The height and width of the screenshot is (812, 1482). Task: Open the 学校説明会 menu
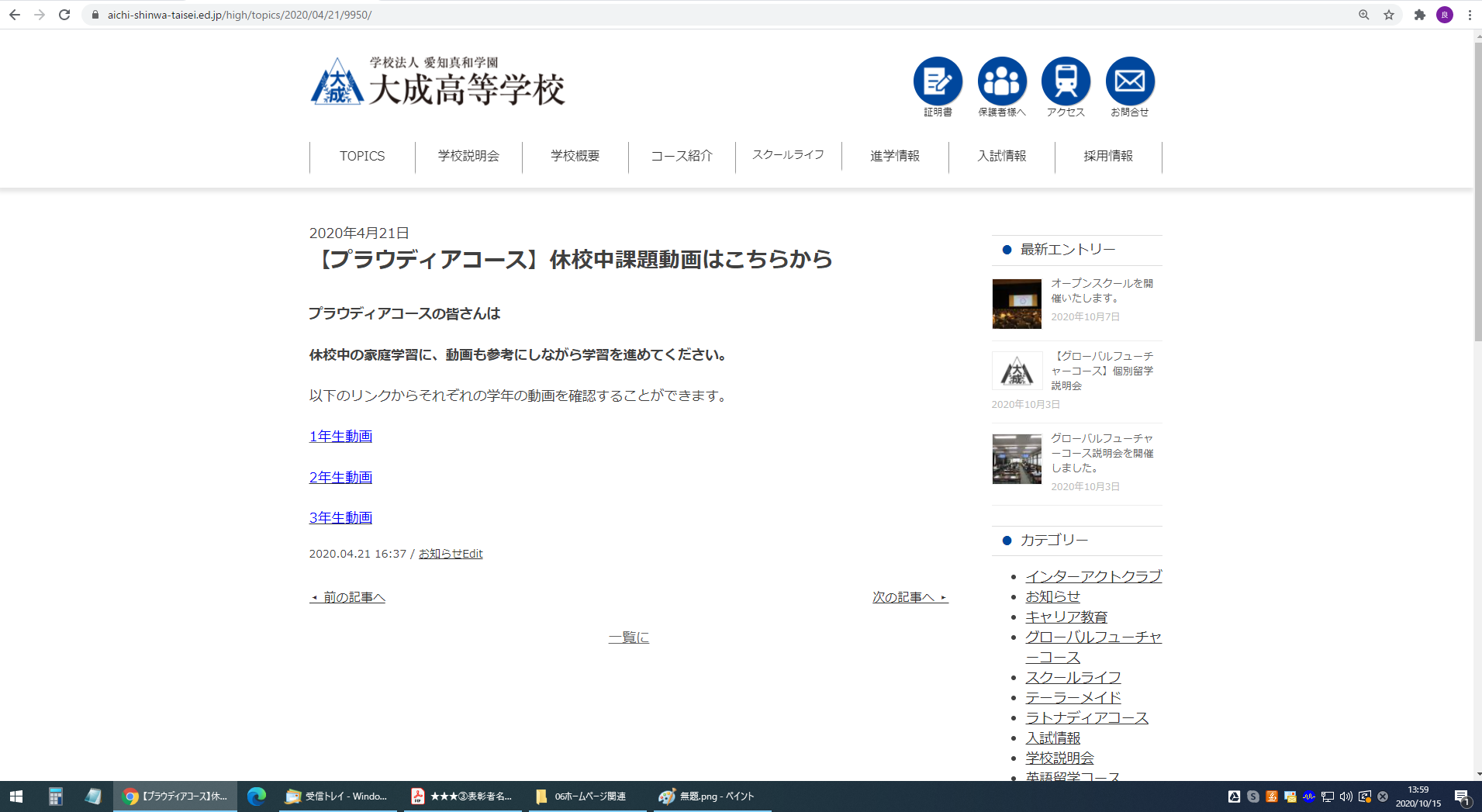[468, 156]
